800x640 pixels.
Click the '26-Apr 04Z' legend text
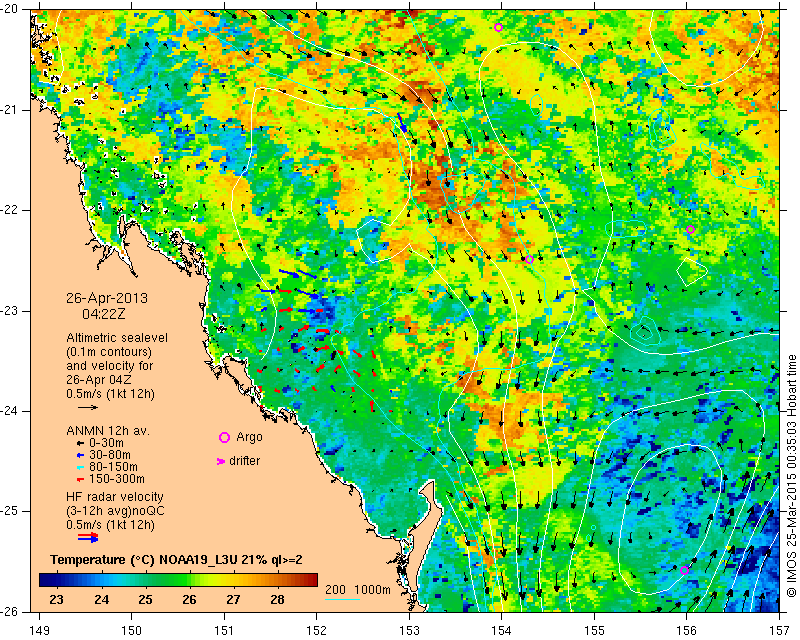click(98, 380)
